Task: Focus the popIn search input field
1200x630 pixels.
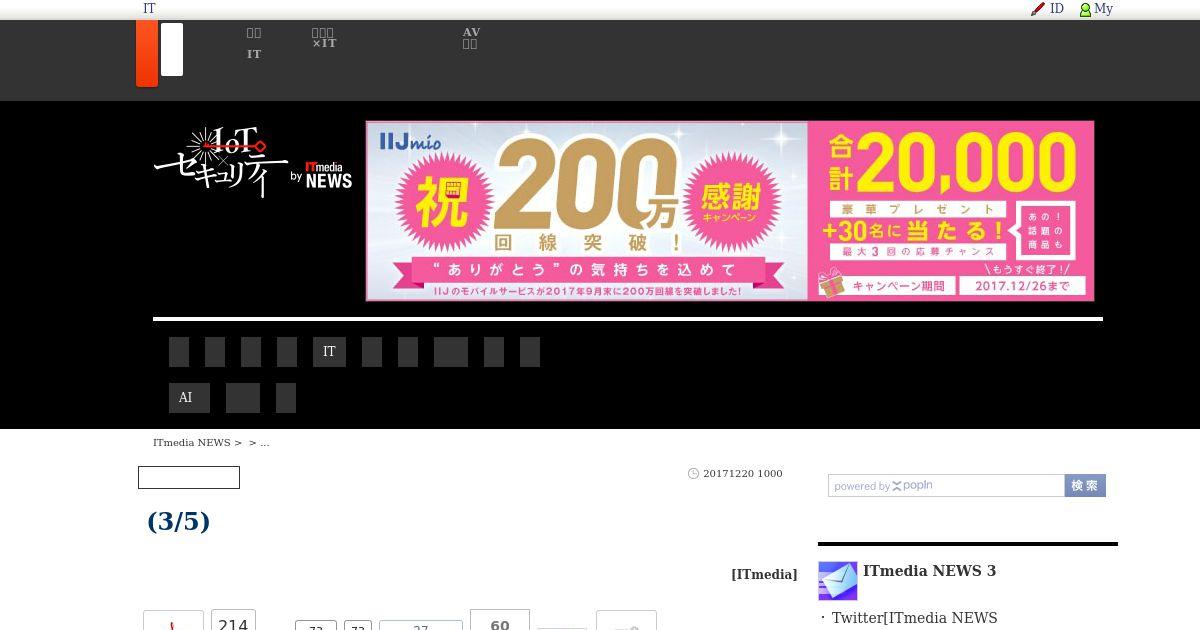Action: tap(946, 486)
